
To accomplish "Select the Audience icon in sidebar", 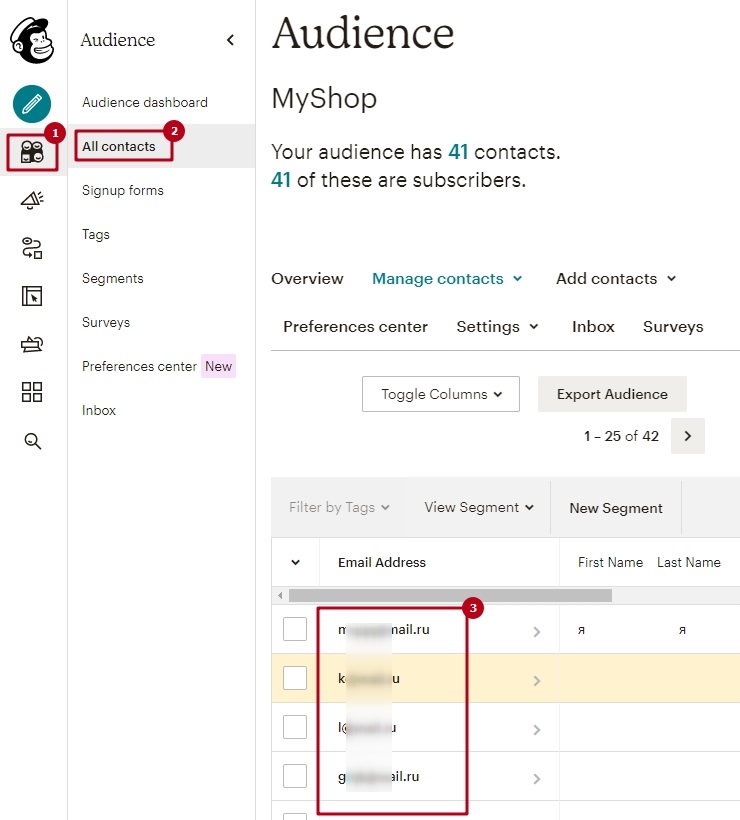I will (31, 150).
